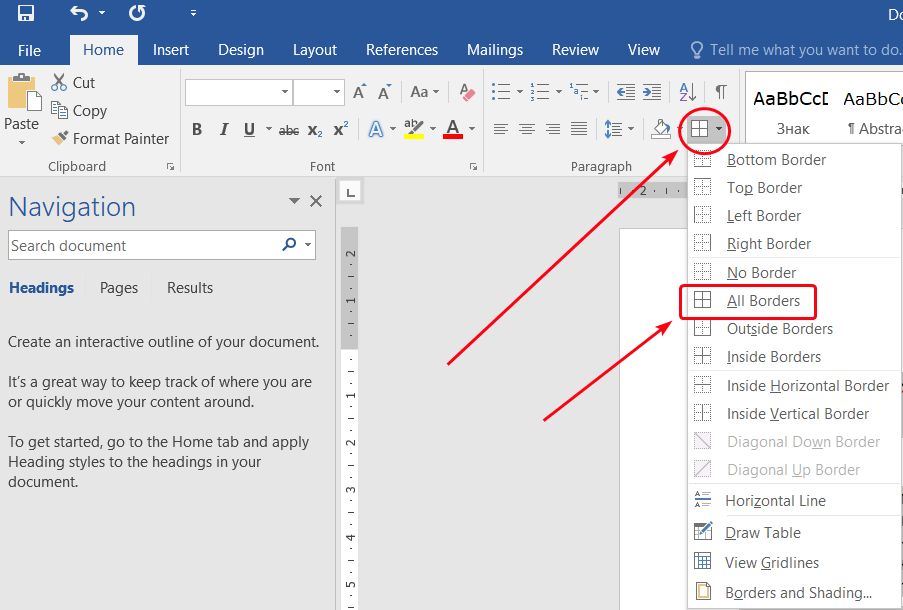Close the Navigation pane
The height and width of the screenshot is (610, 903).
[316, 201]
